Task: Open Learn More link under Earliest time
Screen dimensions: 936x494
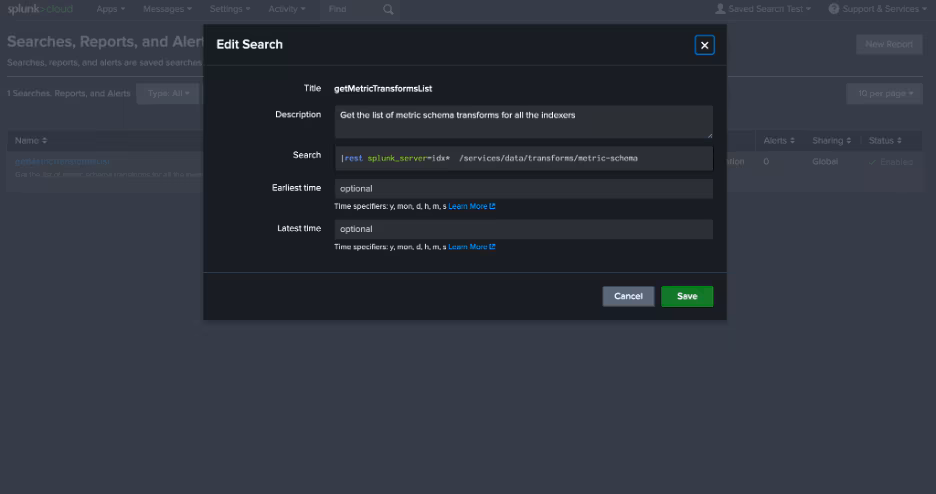Action: [471, 207]
